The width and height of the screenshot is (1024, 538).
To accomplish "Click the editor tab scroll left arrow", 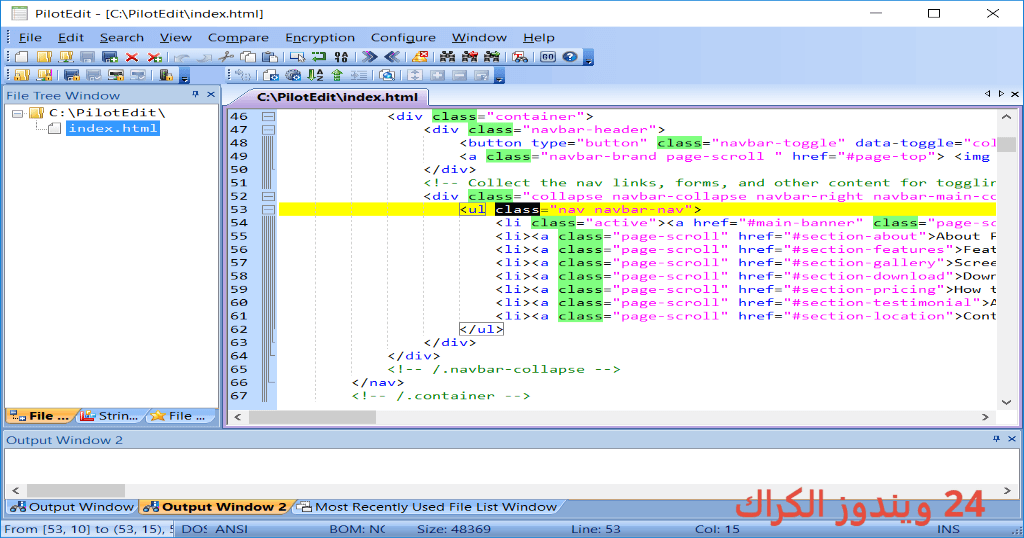I will 987,94.
